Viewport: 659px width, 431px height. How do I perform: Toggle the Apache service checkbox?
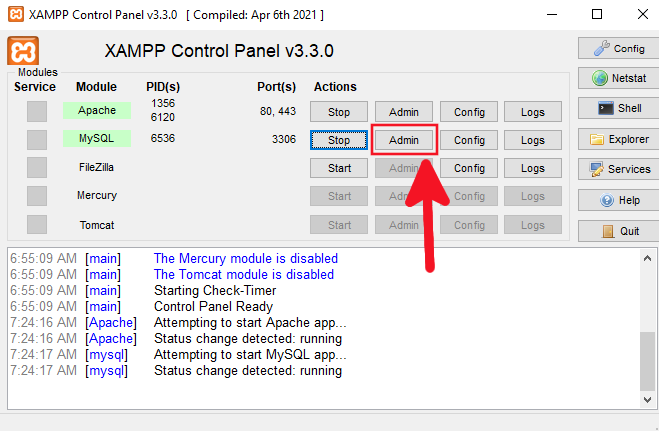[x=37, y=111]
